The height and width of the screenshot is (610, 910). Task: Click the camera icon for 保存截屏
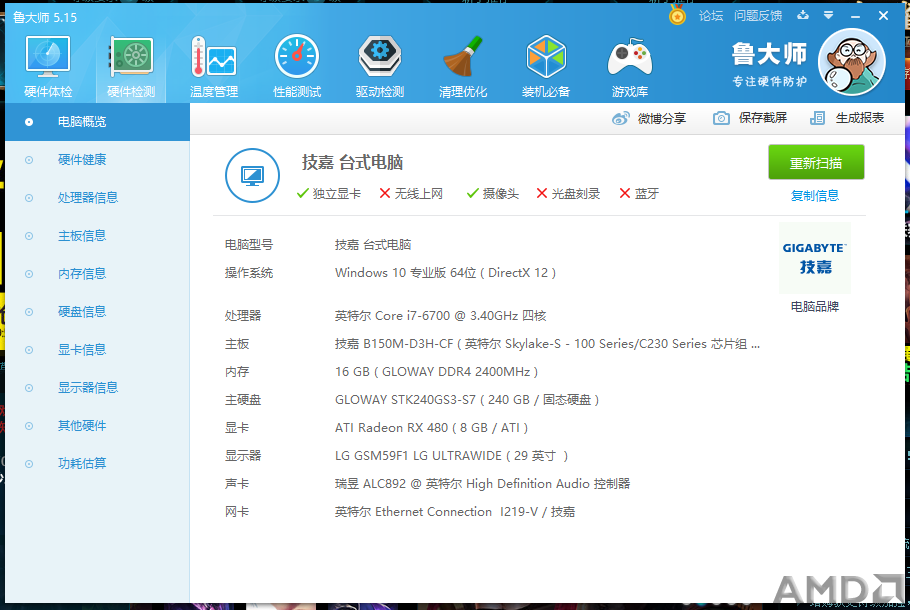[x=721, y=118]
